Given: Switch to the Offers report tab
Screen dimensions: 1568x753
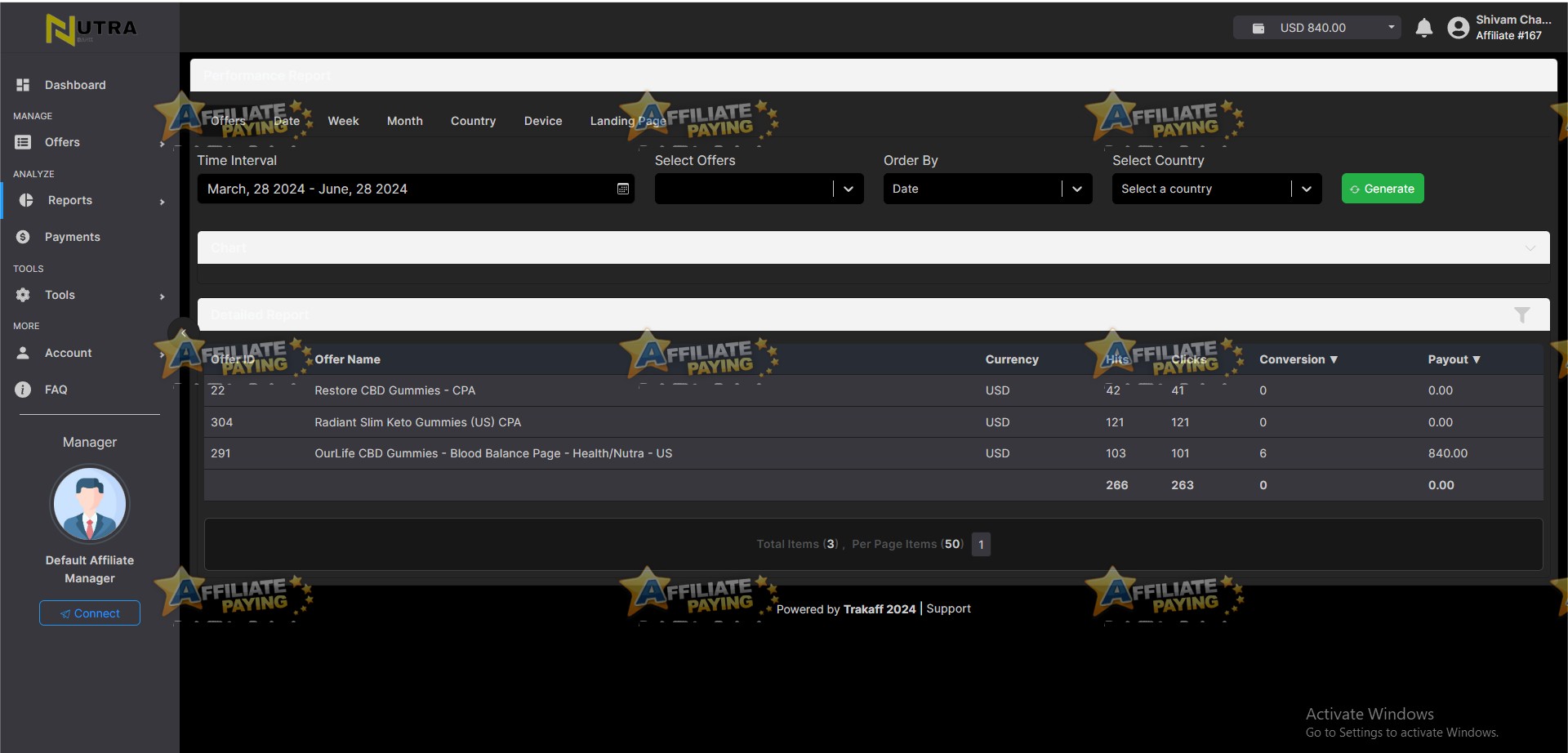Looking at the screenshot, I should pyautogui.click(x=228, y=121).
